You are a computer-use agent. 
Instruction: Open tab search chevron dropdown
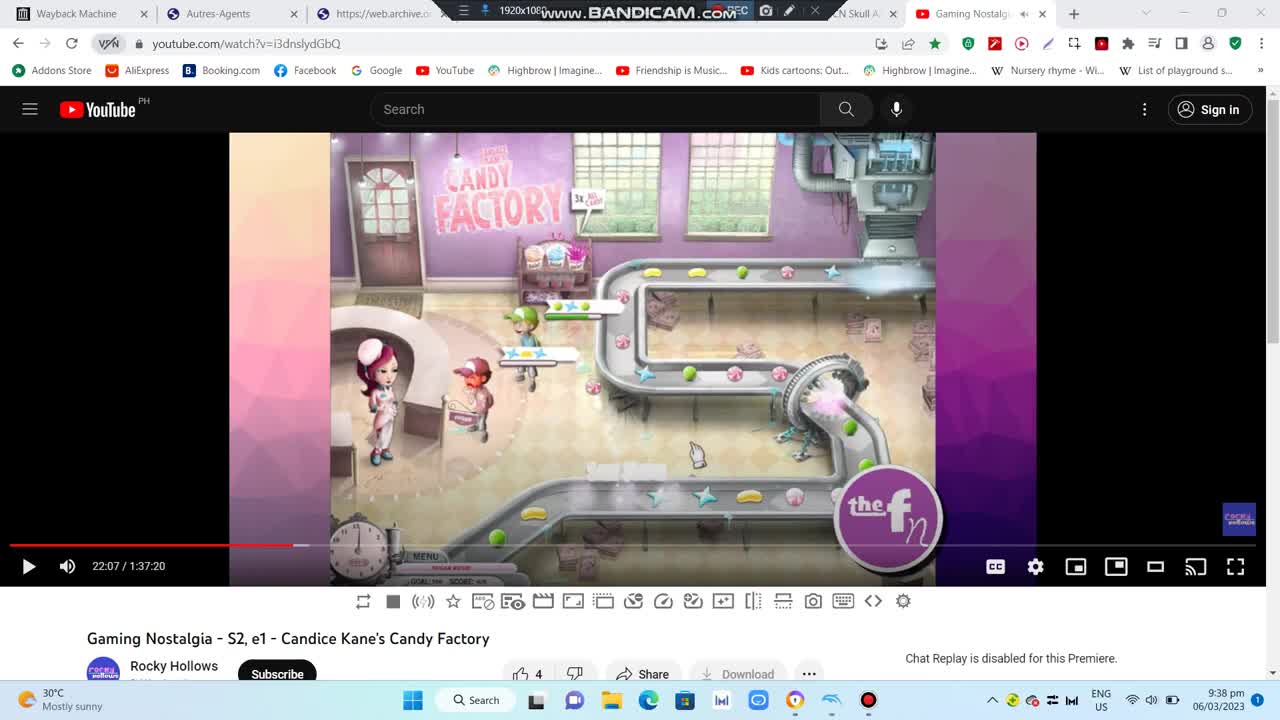1146,14
